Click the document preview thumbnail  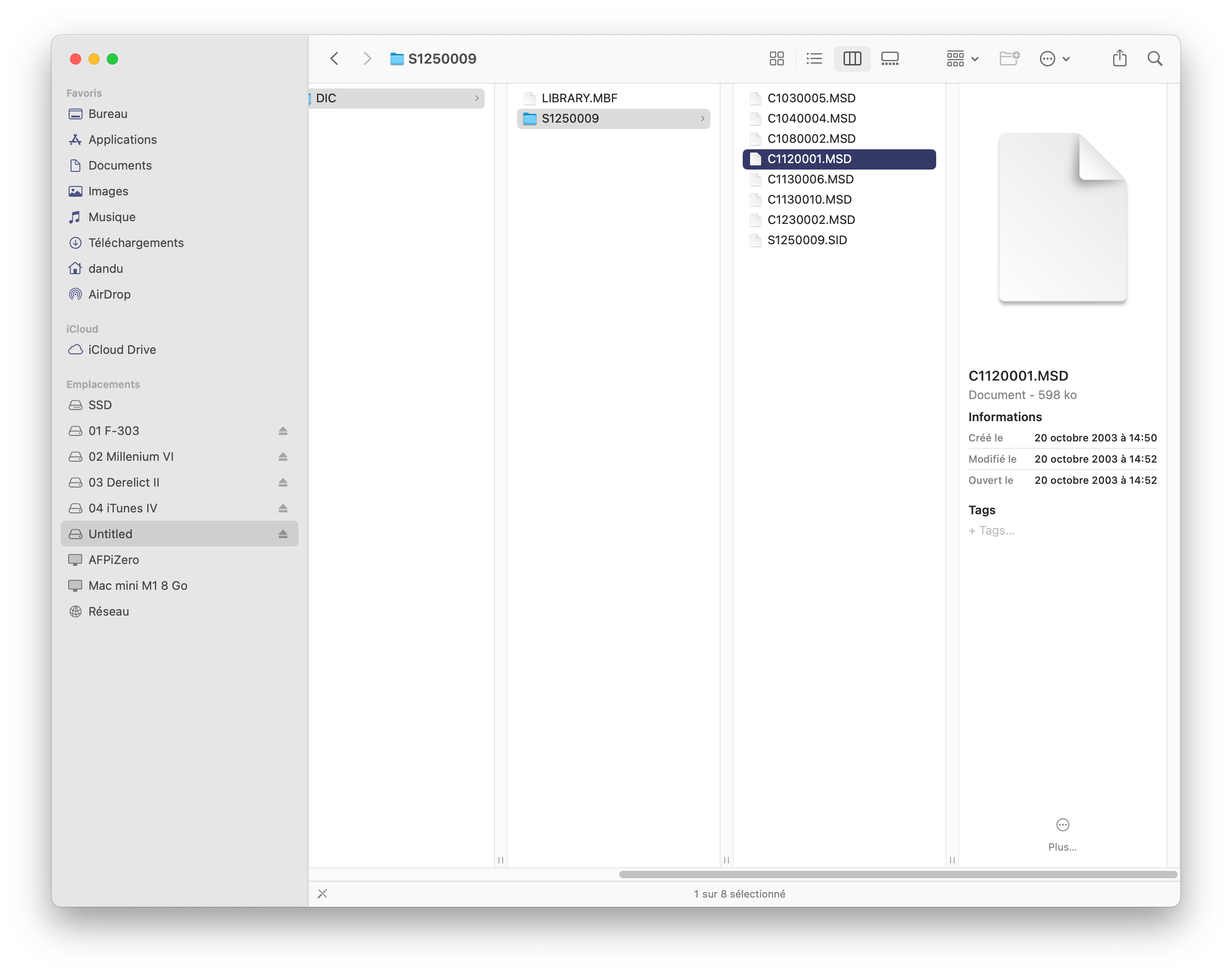pyautogui.click(x=1062, y=217)
